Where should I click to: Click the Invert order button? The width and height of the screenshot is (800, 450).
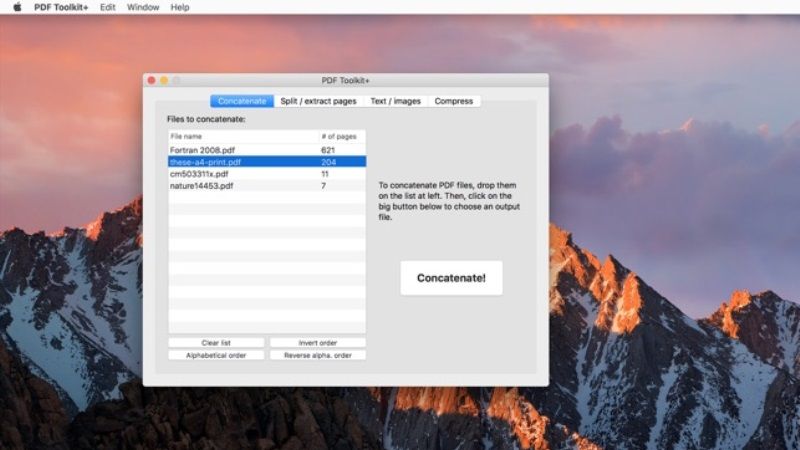[x=317, y=343]
